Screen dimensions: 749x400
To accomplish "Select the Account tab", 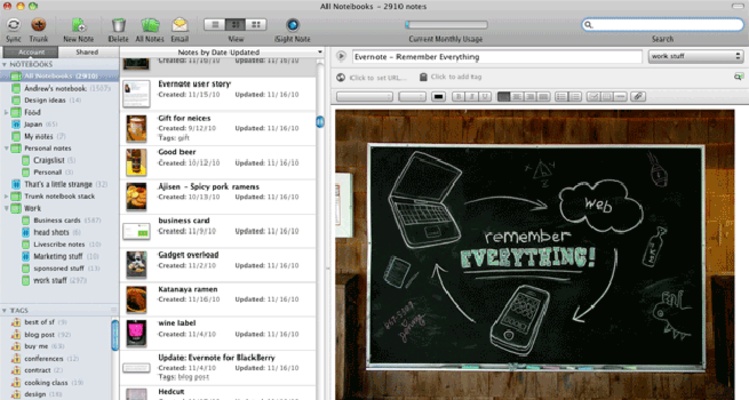I will click(31, 52).
